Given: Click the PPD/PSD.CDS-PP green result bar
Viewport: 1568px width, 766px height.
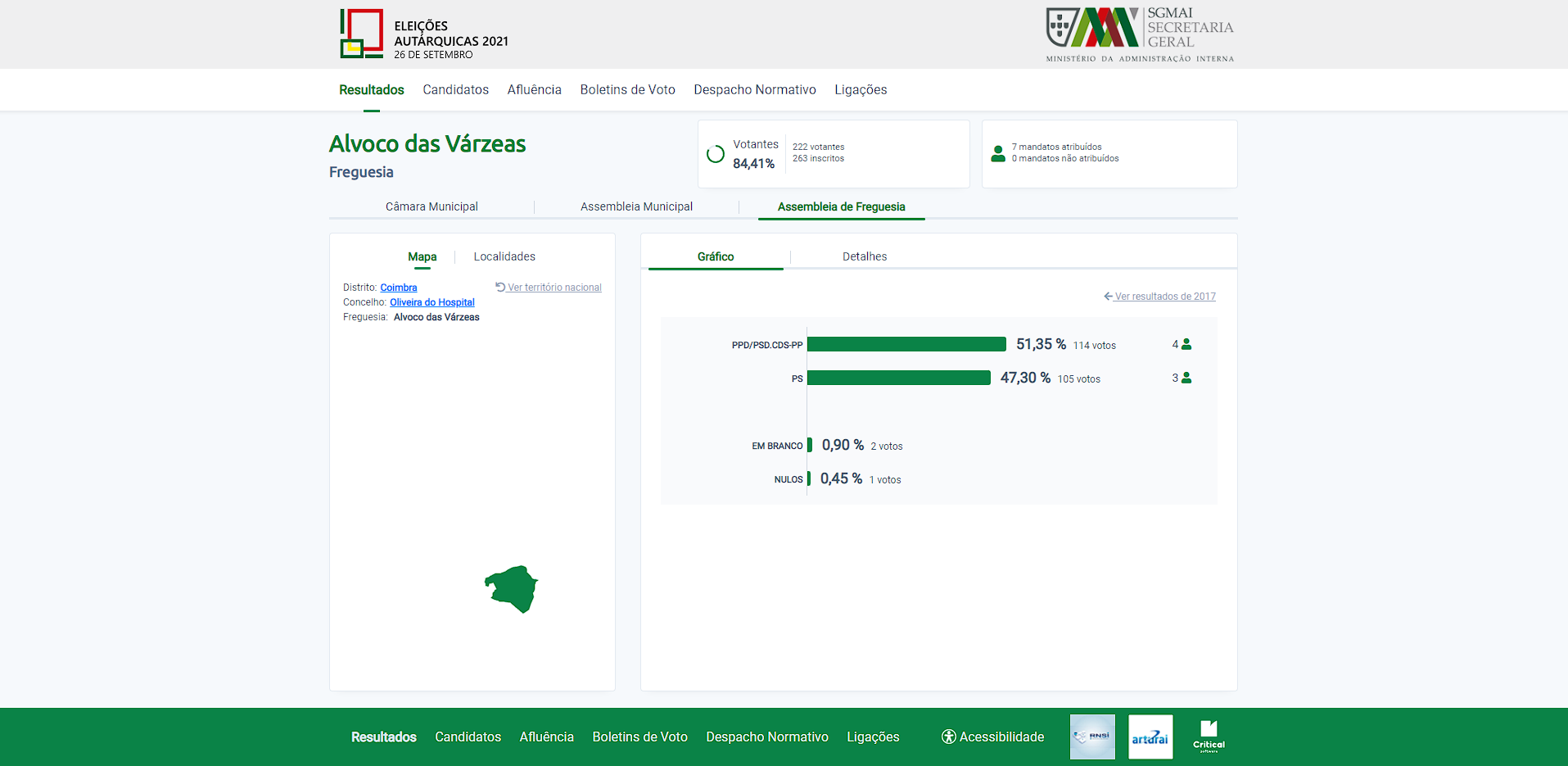Looking at the screenshot, I should coord(906,345).
